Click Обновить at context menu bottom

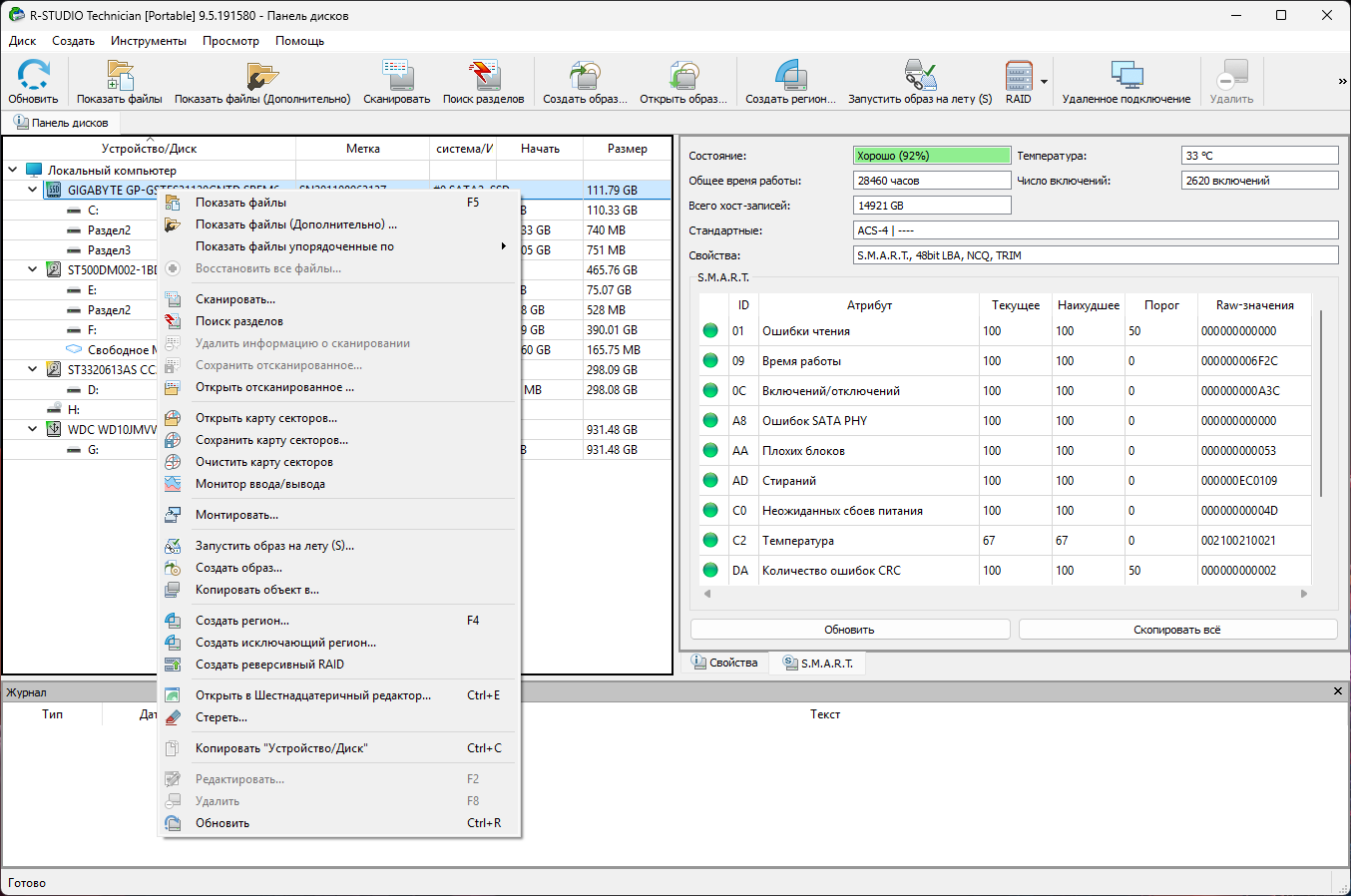point(339,823)
